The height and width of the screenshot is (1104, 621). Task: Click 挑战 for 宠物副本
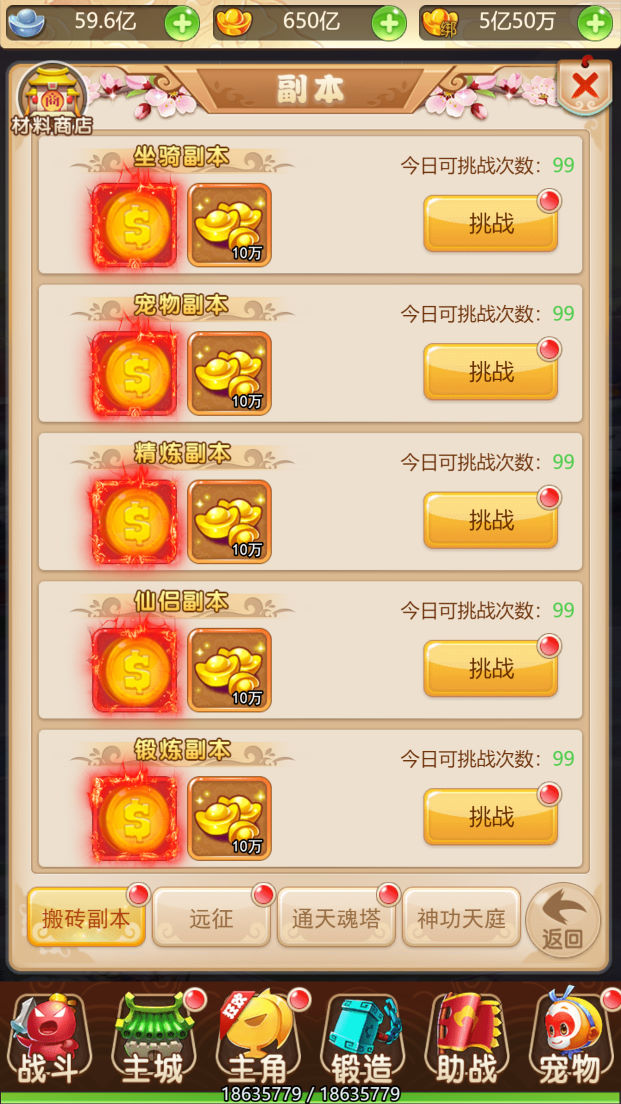click(x=491, y=372)
